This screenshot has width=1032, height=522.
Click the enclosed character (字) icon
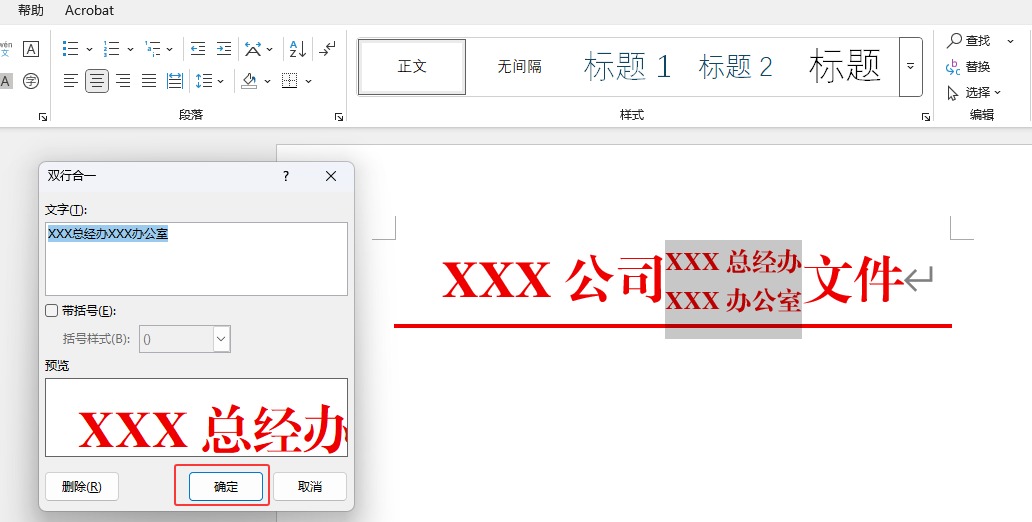[30, 81]
